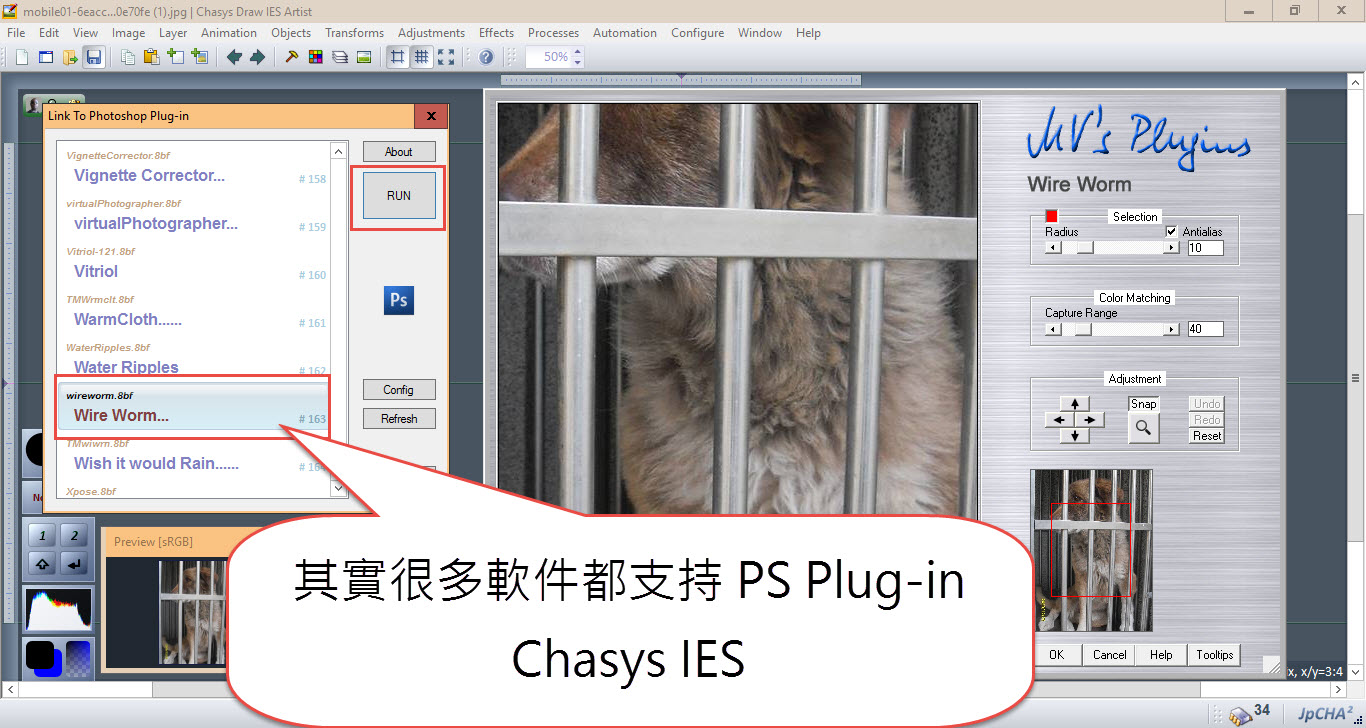This screenshot has width=1366, height=728.
Task: Click the Capture Range slider left arrow
Action: click(x=1052, y=329)
